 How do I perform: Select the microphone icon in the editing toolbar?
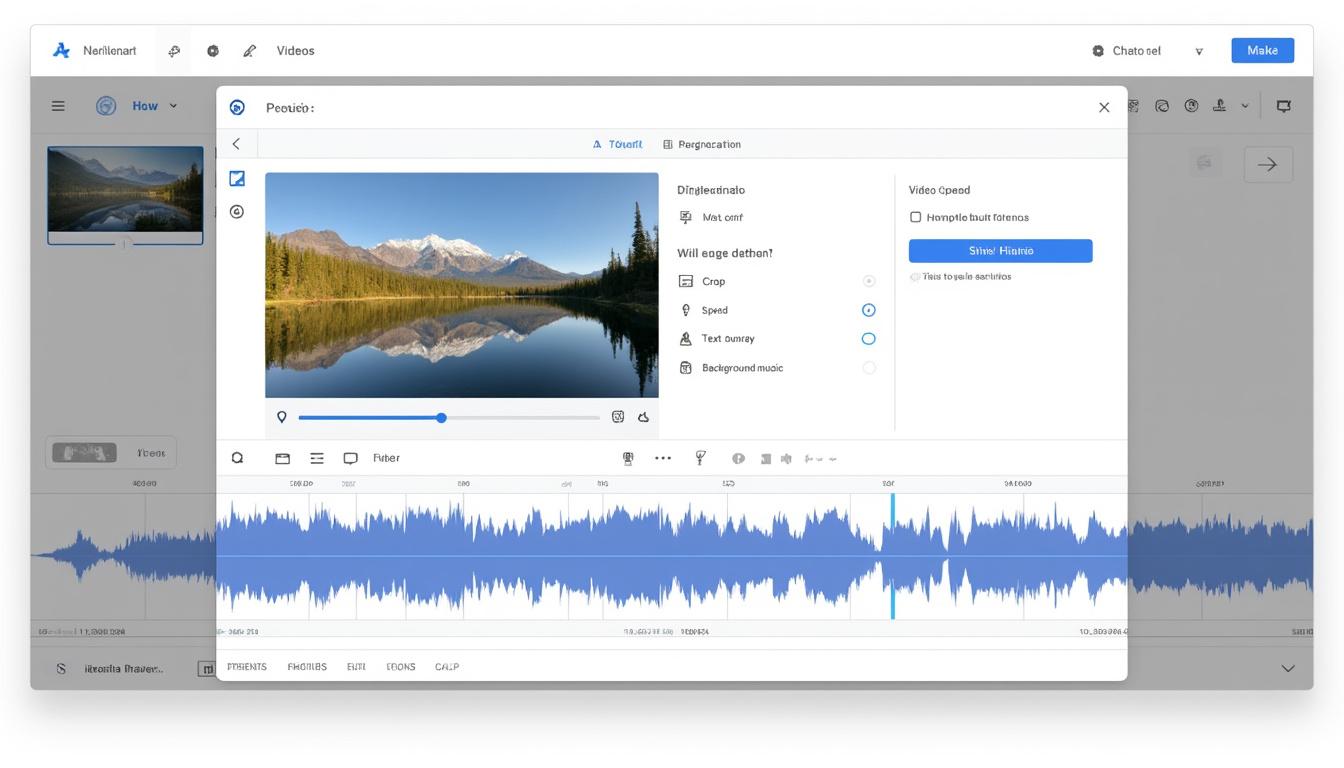click(627, 457)
